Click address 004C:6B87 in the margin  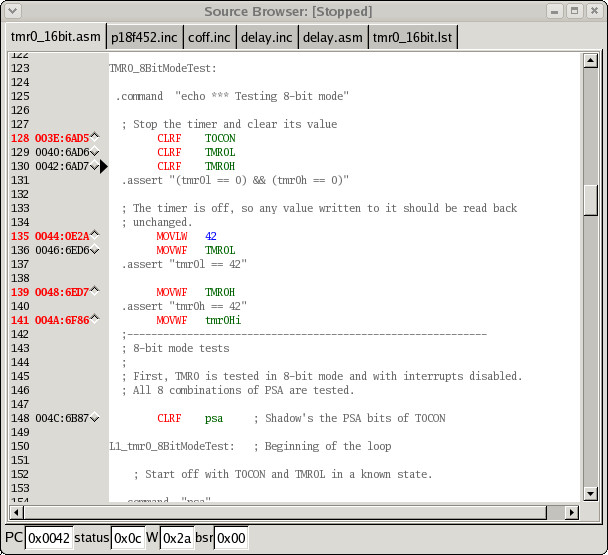[62, 418]
